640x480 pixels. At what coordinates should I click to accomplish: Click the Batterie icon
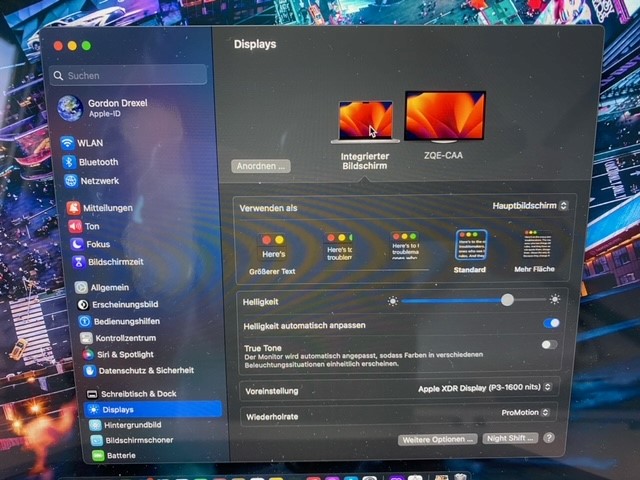(x=98, y=455)
